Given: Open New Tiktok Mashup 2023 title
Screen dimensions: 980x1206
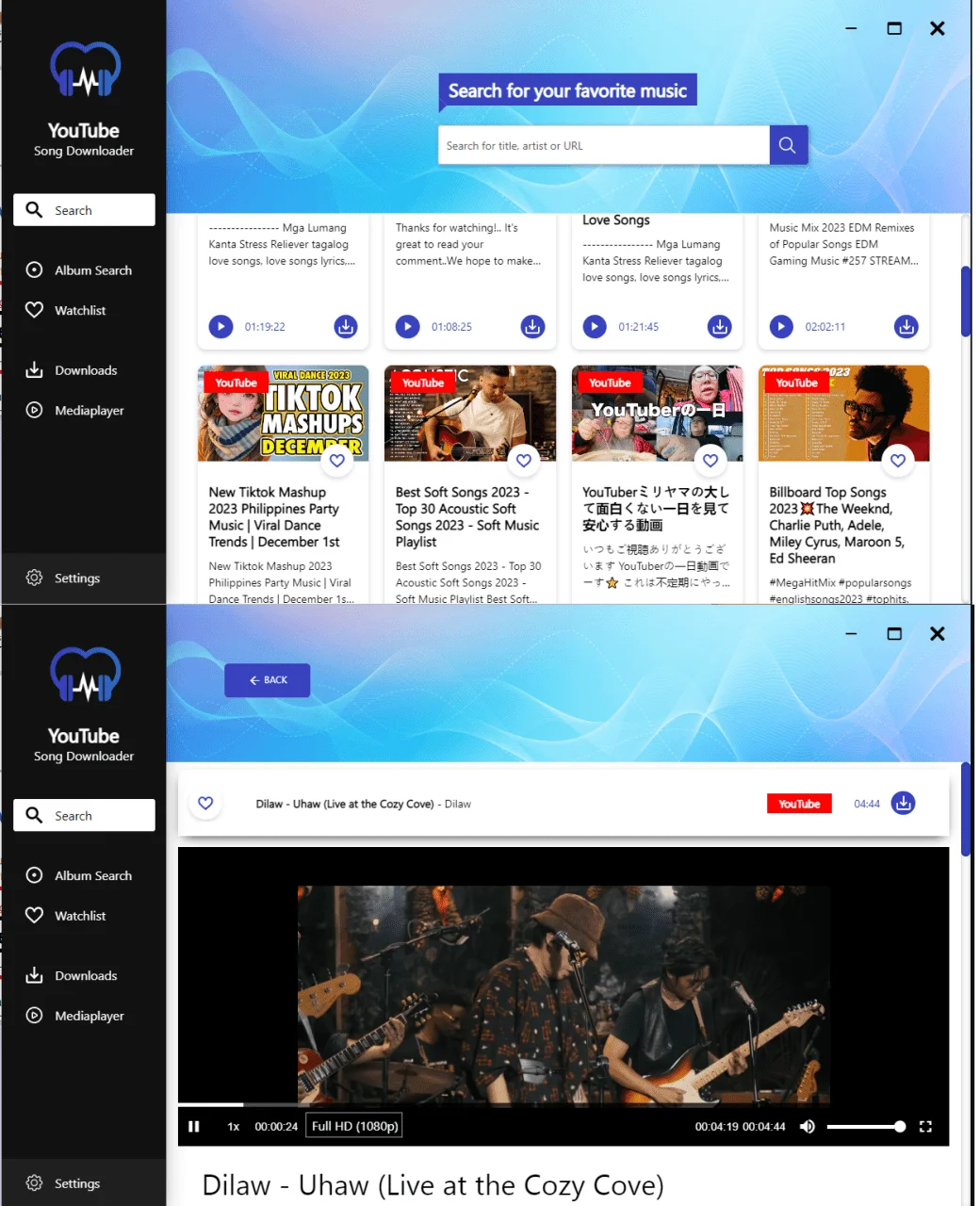Looking at the screenshot, I should pos(274,517).
